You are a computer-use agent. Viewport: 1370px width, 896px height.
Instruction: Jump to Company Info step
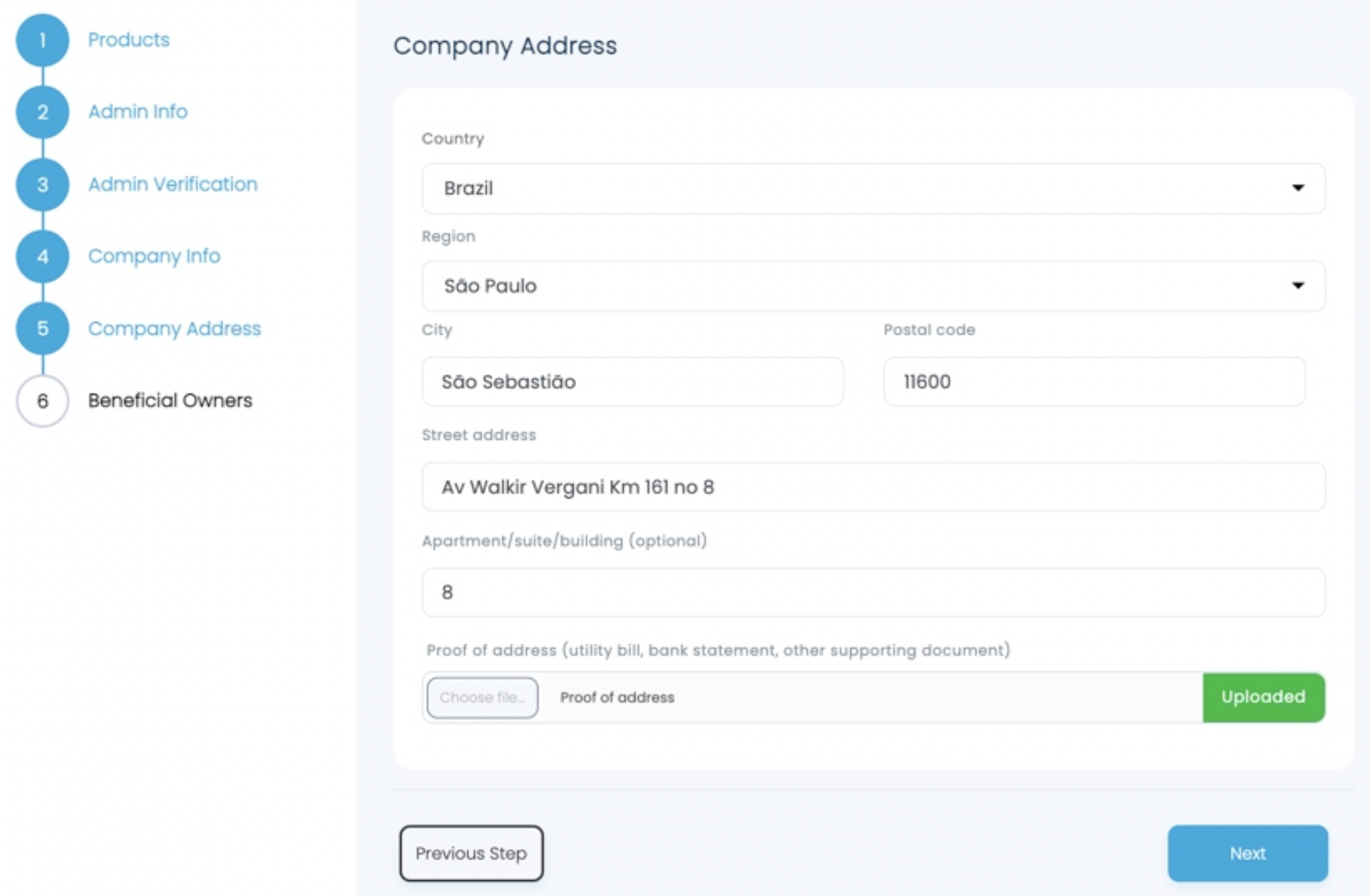(x=154, y=256)
